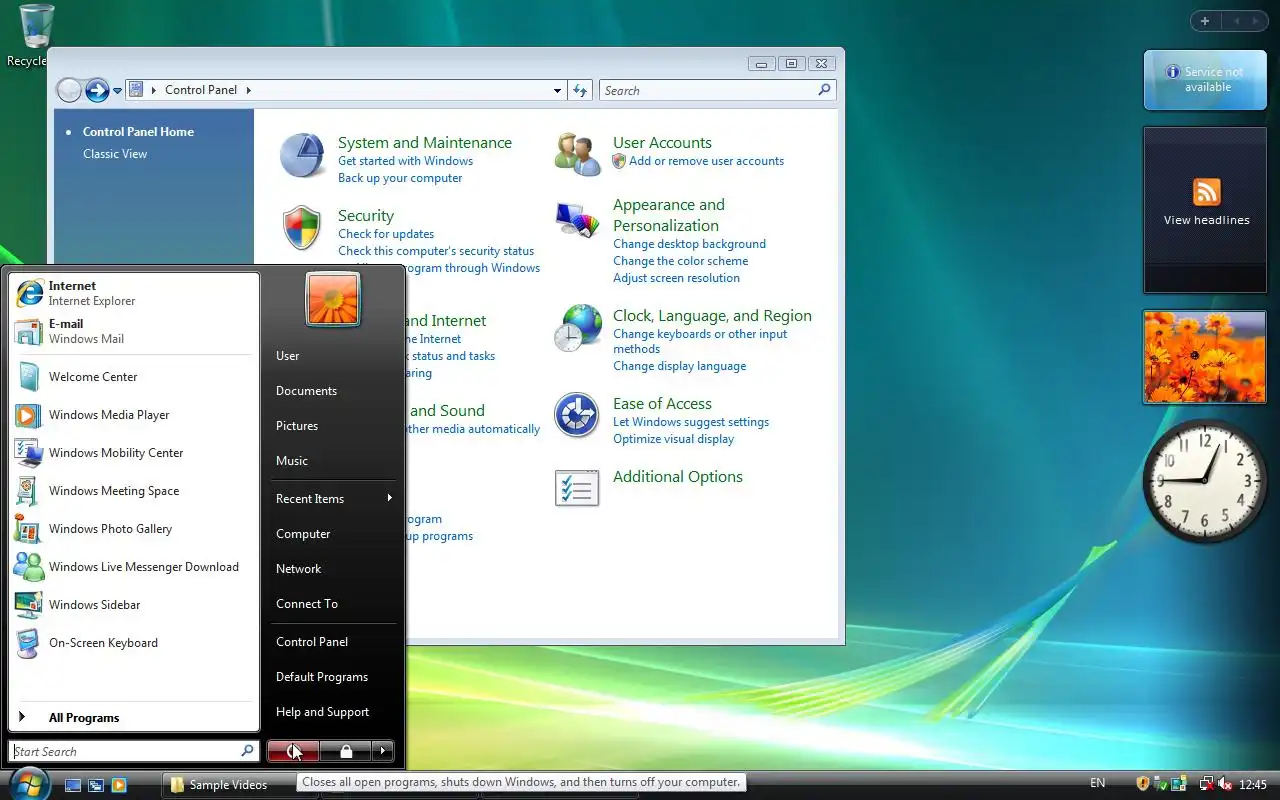Launch Windows Media Player
The width and height of the screenshot is (1280, 800).
click(134, 415)
